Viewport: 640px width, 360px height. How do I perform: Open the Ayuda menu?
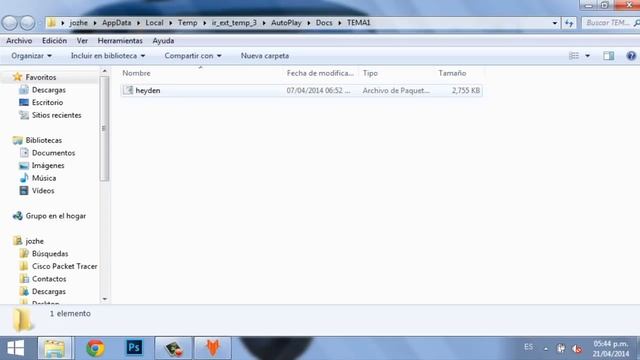(163, 41)
